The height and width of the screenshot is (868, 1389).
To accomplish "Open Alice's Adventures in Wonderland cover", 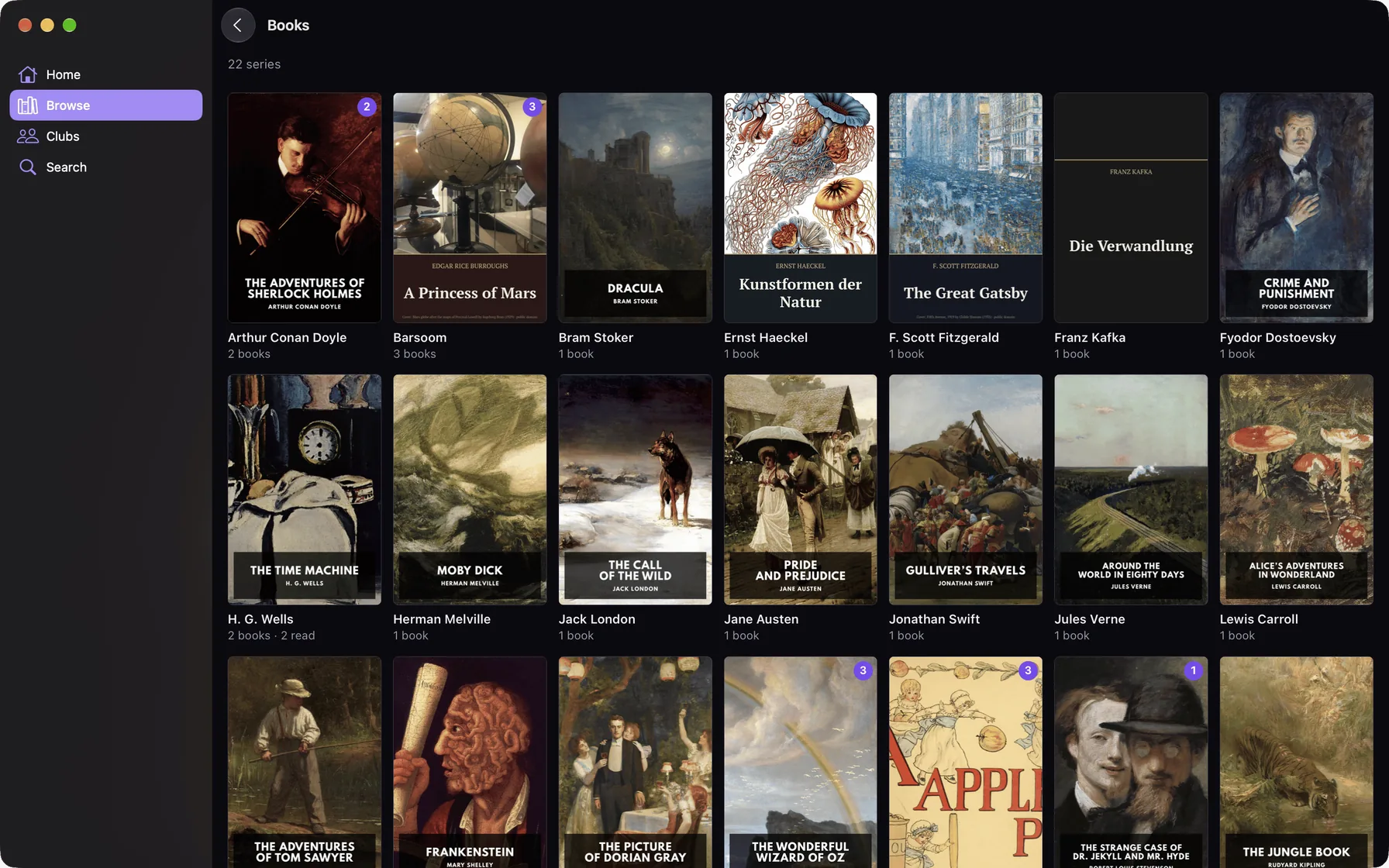I will point(1296,490).
